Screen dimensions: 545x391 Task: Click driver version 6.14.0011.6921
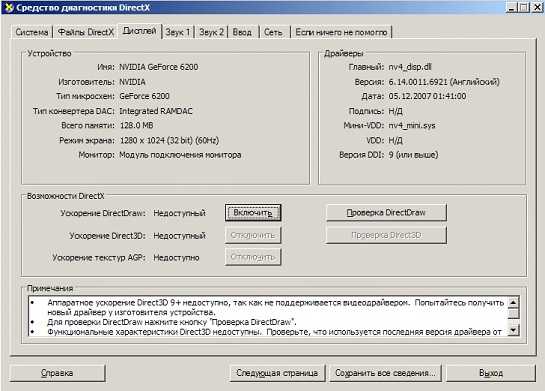pos(444,82)
